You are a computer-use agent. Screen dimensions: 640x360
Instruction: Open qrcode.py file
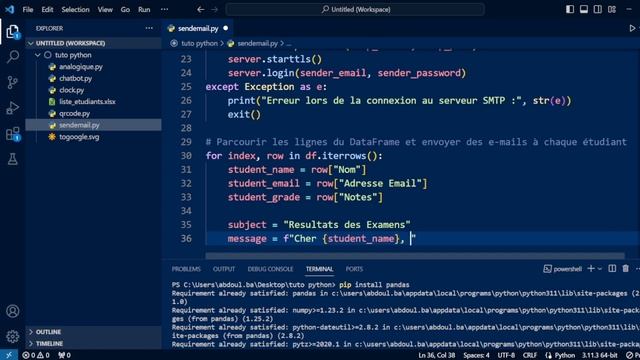(93, 113)
